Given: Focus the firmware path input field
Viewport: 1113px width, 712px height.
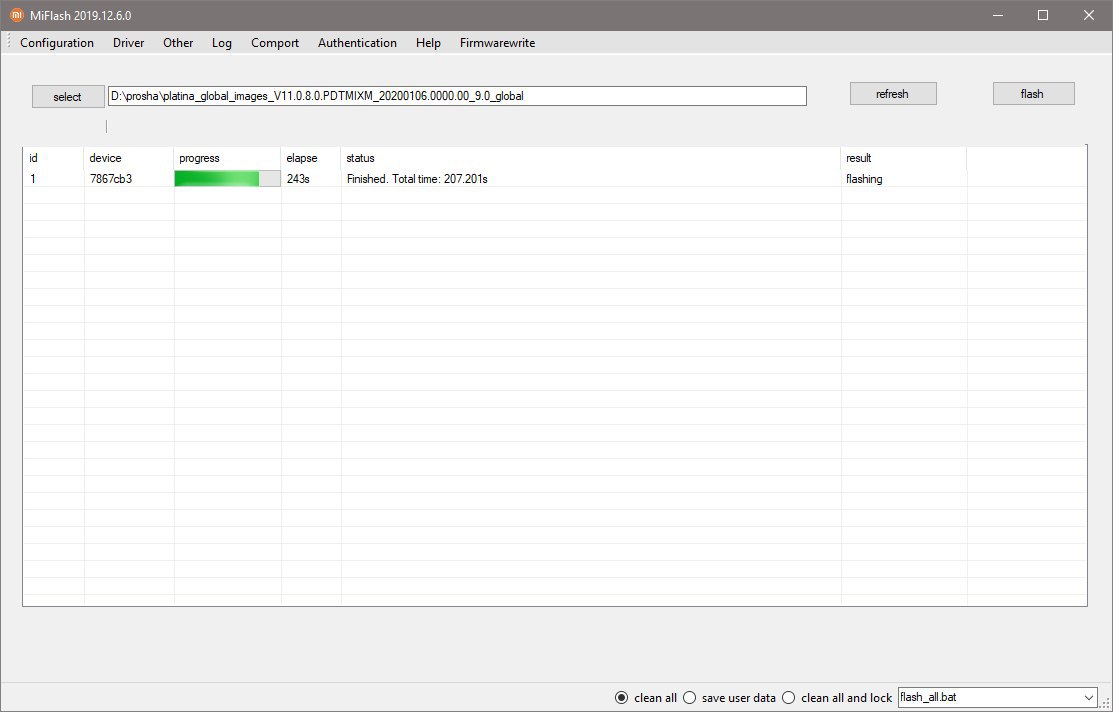Looking at the screenshot, I should click(x=457, y=96).
